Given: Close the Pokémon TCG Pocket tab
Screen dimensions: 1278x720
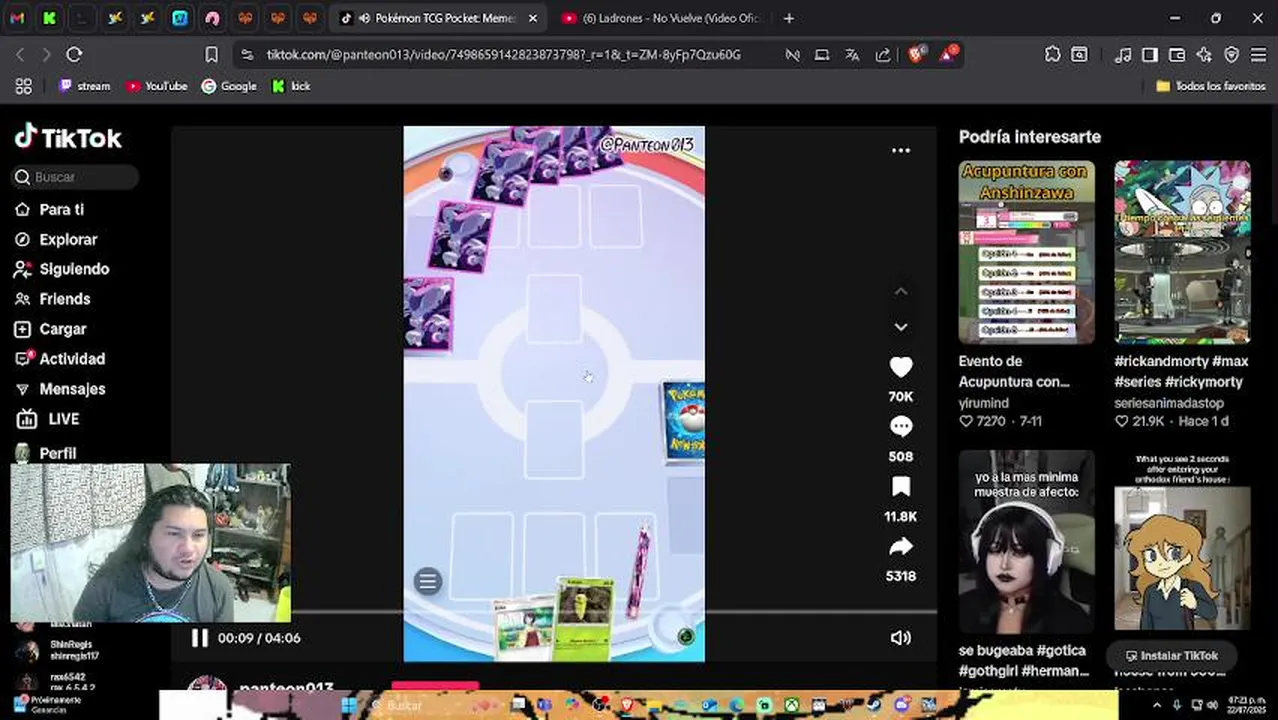Looking at the screenshot, I should [x=532, y=18].
